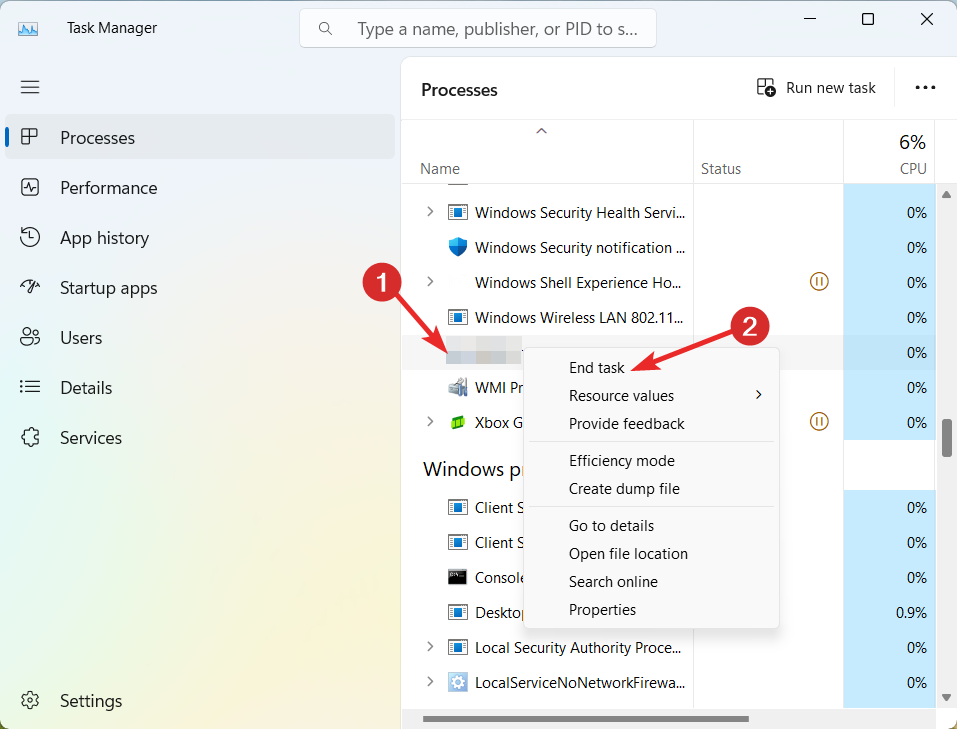The width and height of the screenshot is (957, 729).
Task: Select the Startup apps gauge icon
Action: point(30,286)
